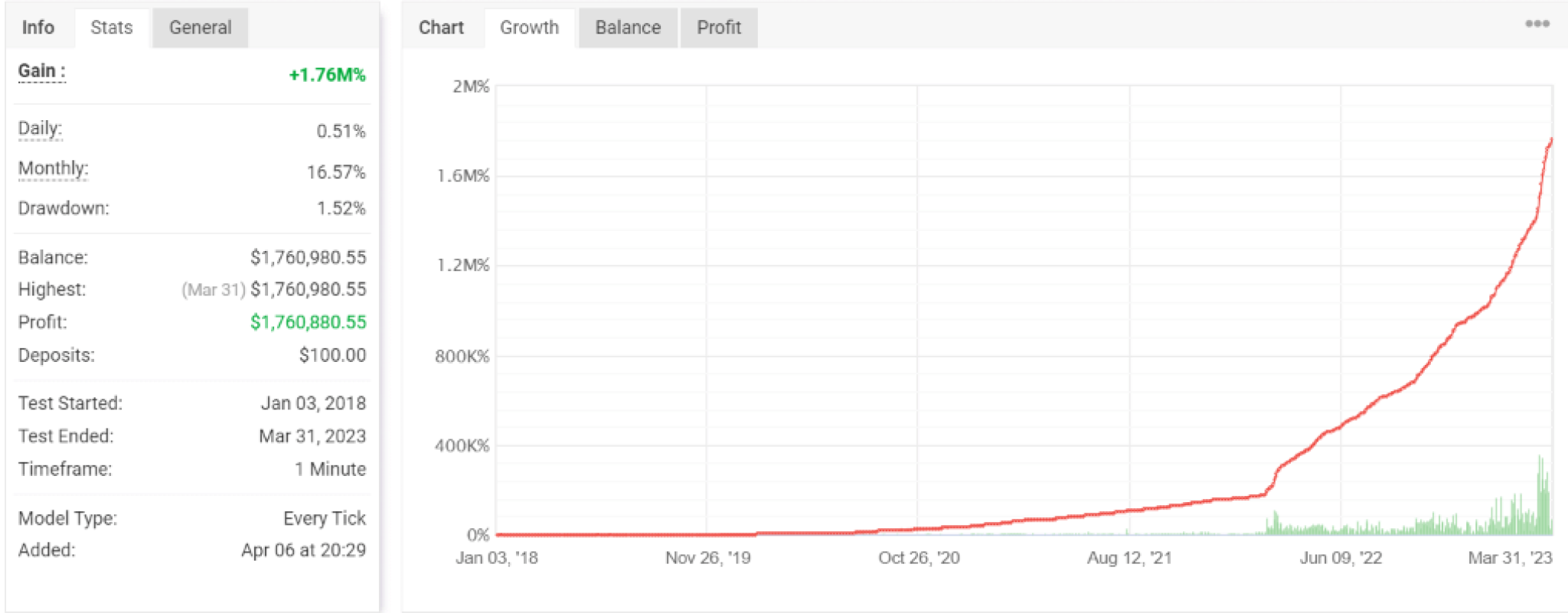This screenshot has width=1568, height=613.
Task: Select the Growth chart tab
Action: 529,28
